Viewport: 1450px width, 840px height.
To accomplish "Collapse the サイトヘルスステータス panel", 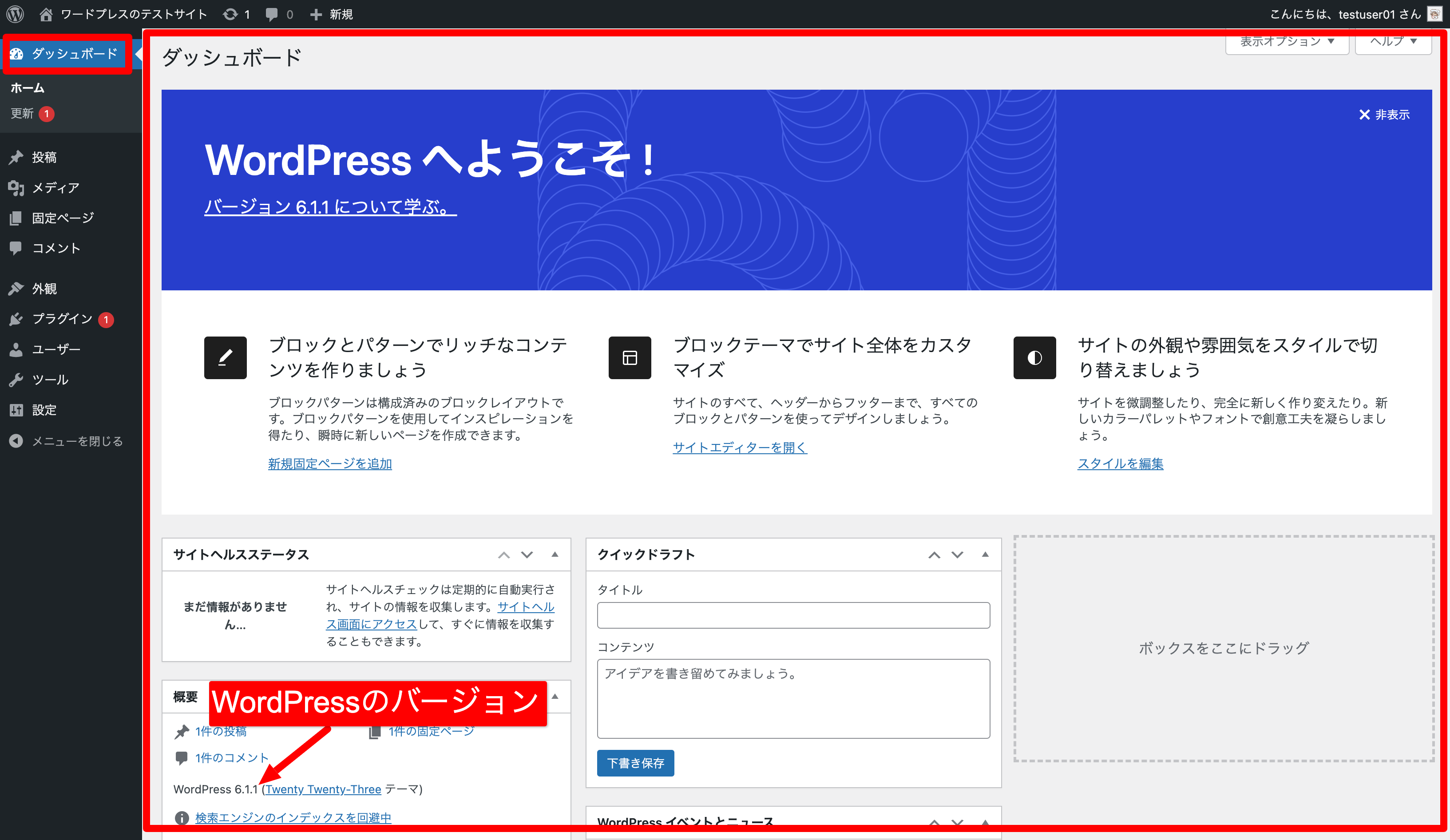I will coord(555,555).
